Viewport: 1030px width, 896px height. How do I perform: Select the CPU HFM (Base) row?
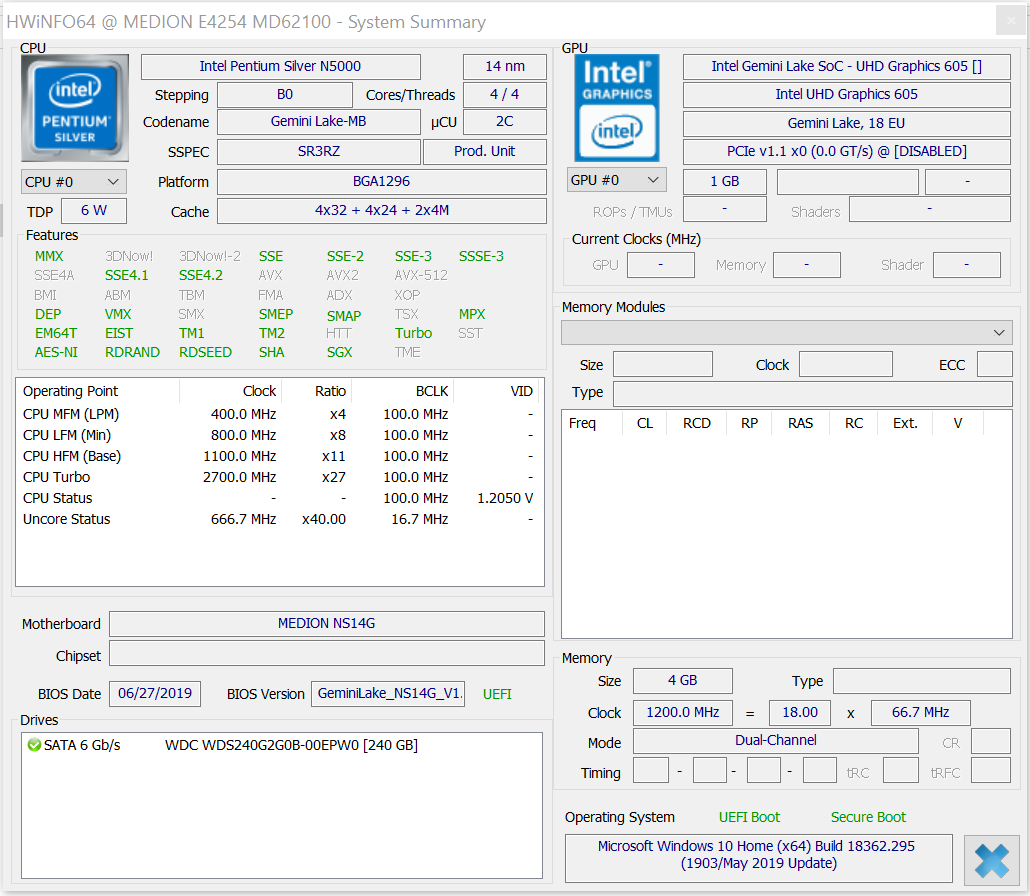coord(279,457)
